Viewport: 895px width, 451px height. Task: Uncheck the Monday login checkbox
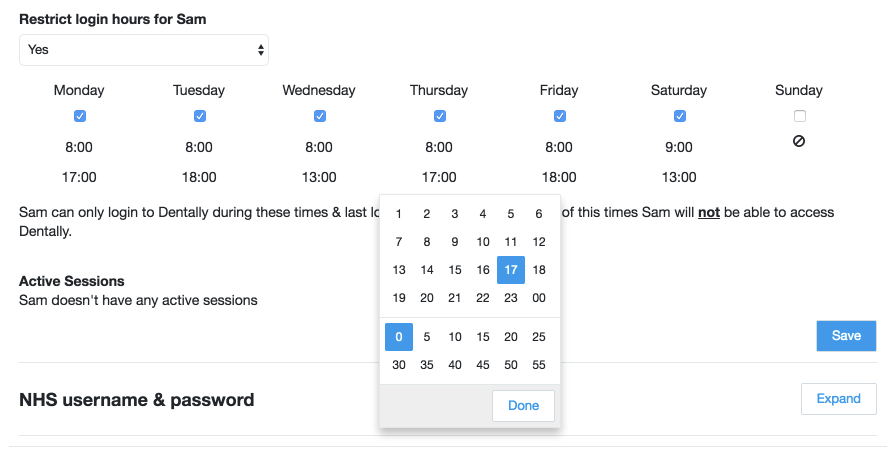[79, 116]
